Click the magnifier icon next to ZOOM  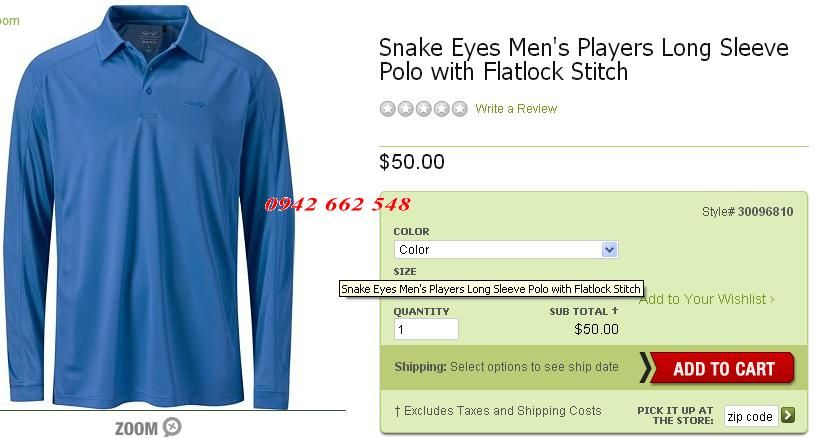[x=172, y=427]
